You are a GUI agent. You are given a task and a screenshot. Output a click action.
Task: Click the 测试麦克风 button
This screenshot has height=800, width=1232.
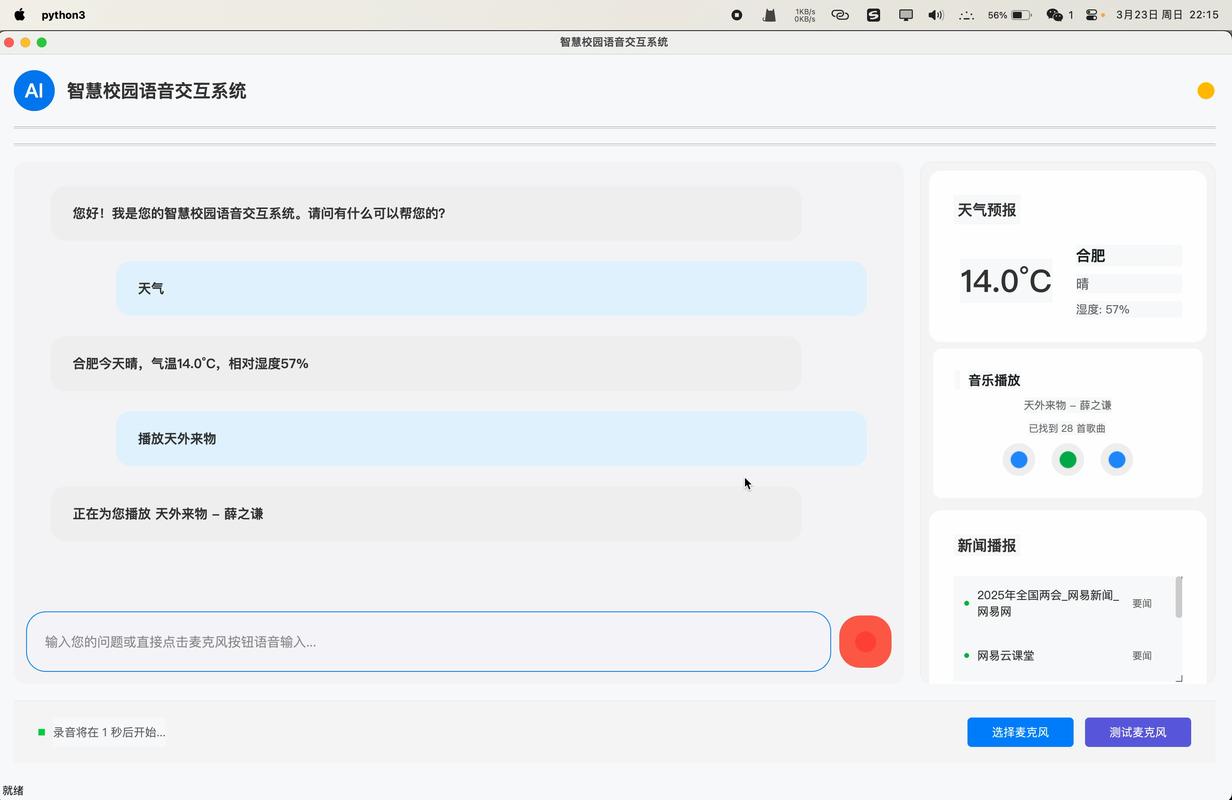1138,732
